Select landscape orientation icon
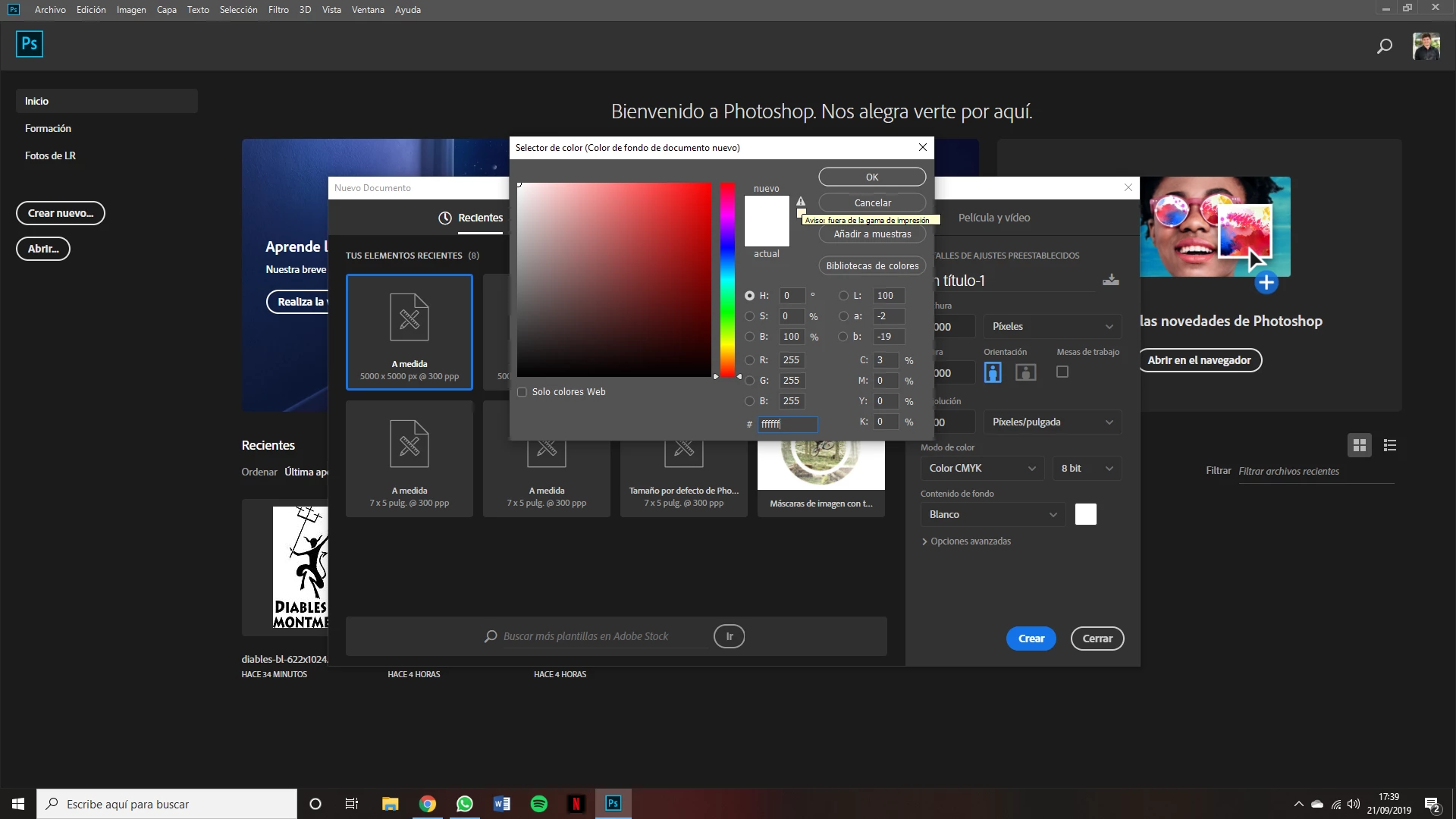The height and width of the screenshot is (819, 1456). point(1025,372)
